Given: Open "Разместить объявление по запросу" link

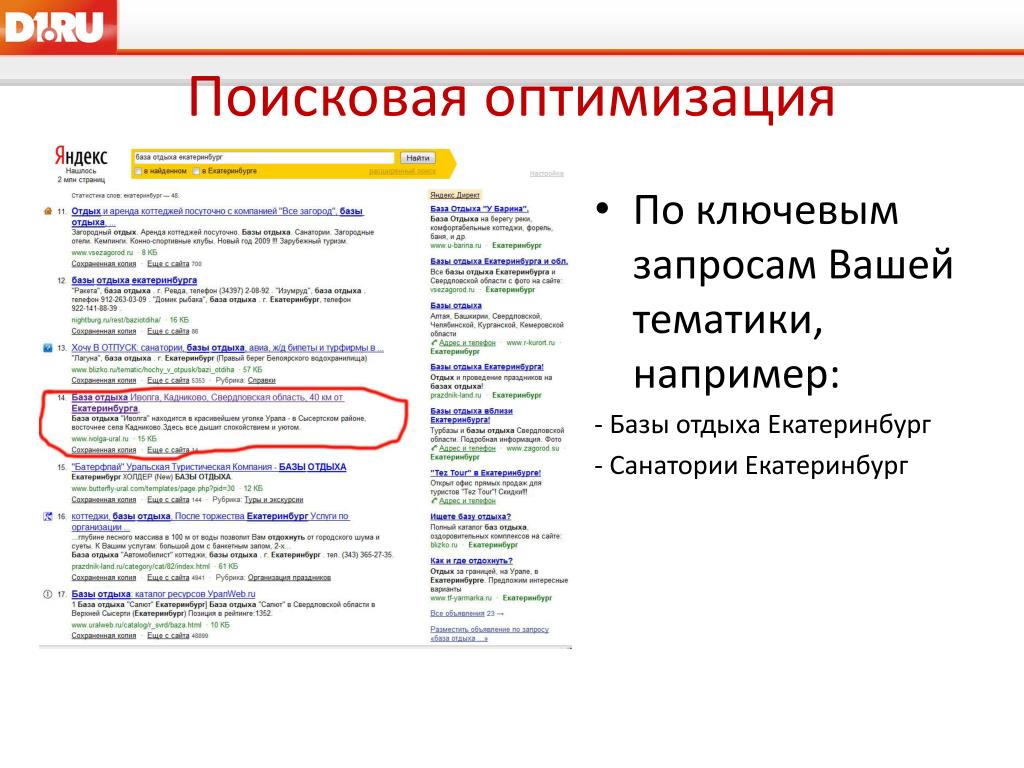Looking at the screenshot, I should pos(489,633).
